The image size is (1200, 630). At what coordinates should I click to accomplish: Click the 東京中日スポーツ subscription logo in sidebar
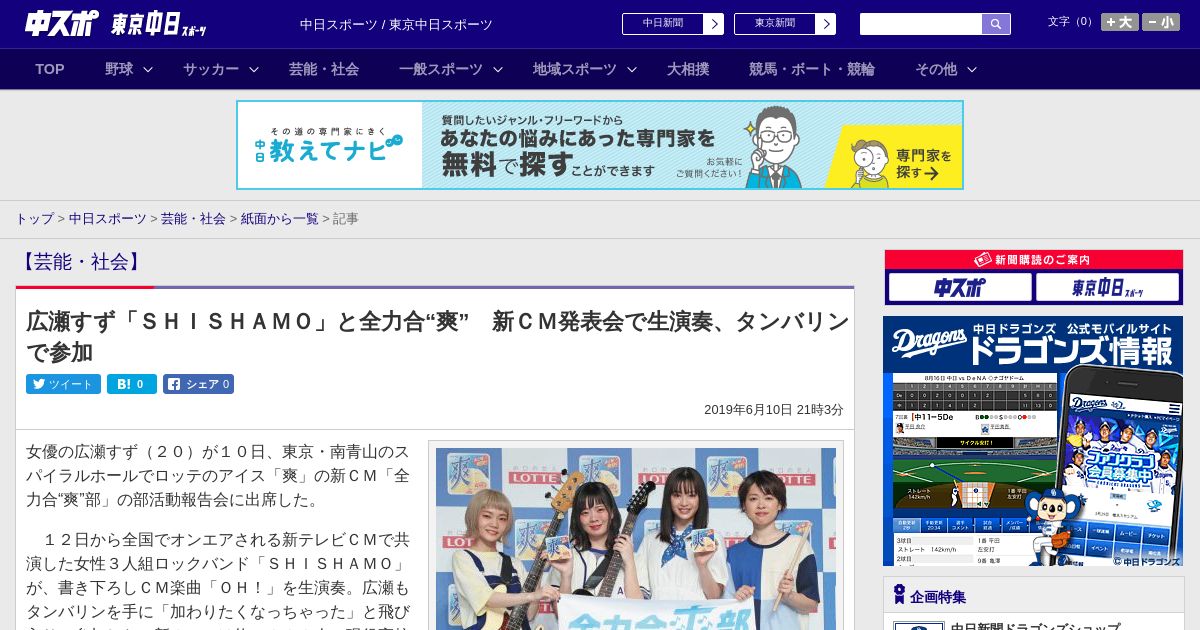1107,288
